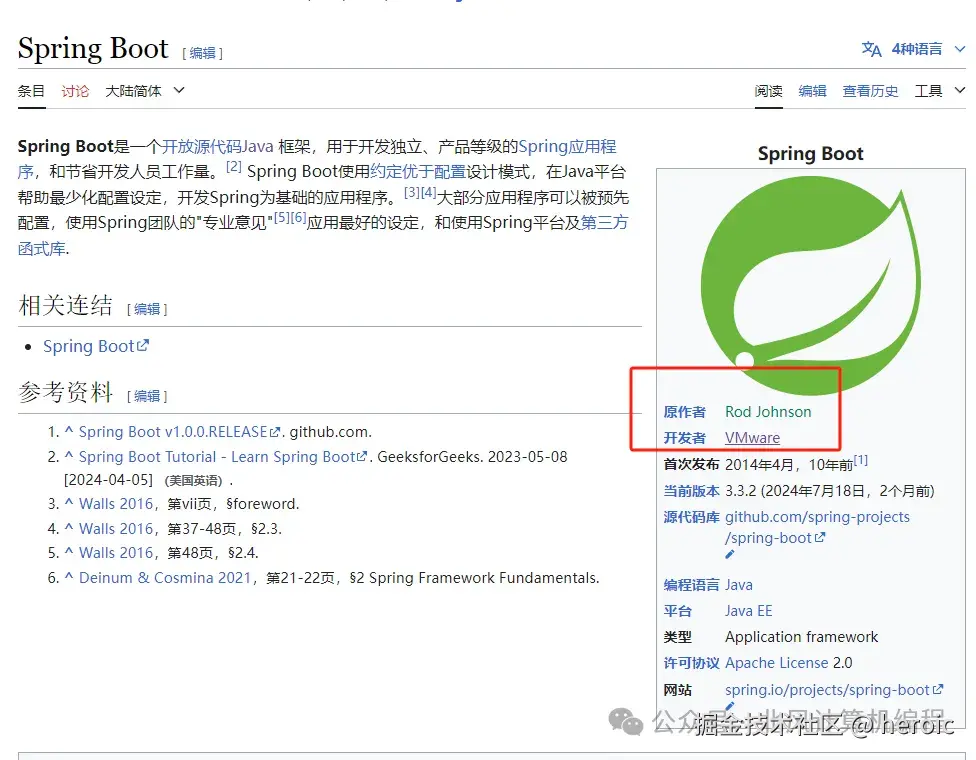
Task: Select the 编辑 tab in page header
Action: (x=812, y=91)
